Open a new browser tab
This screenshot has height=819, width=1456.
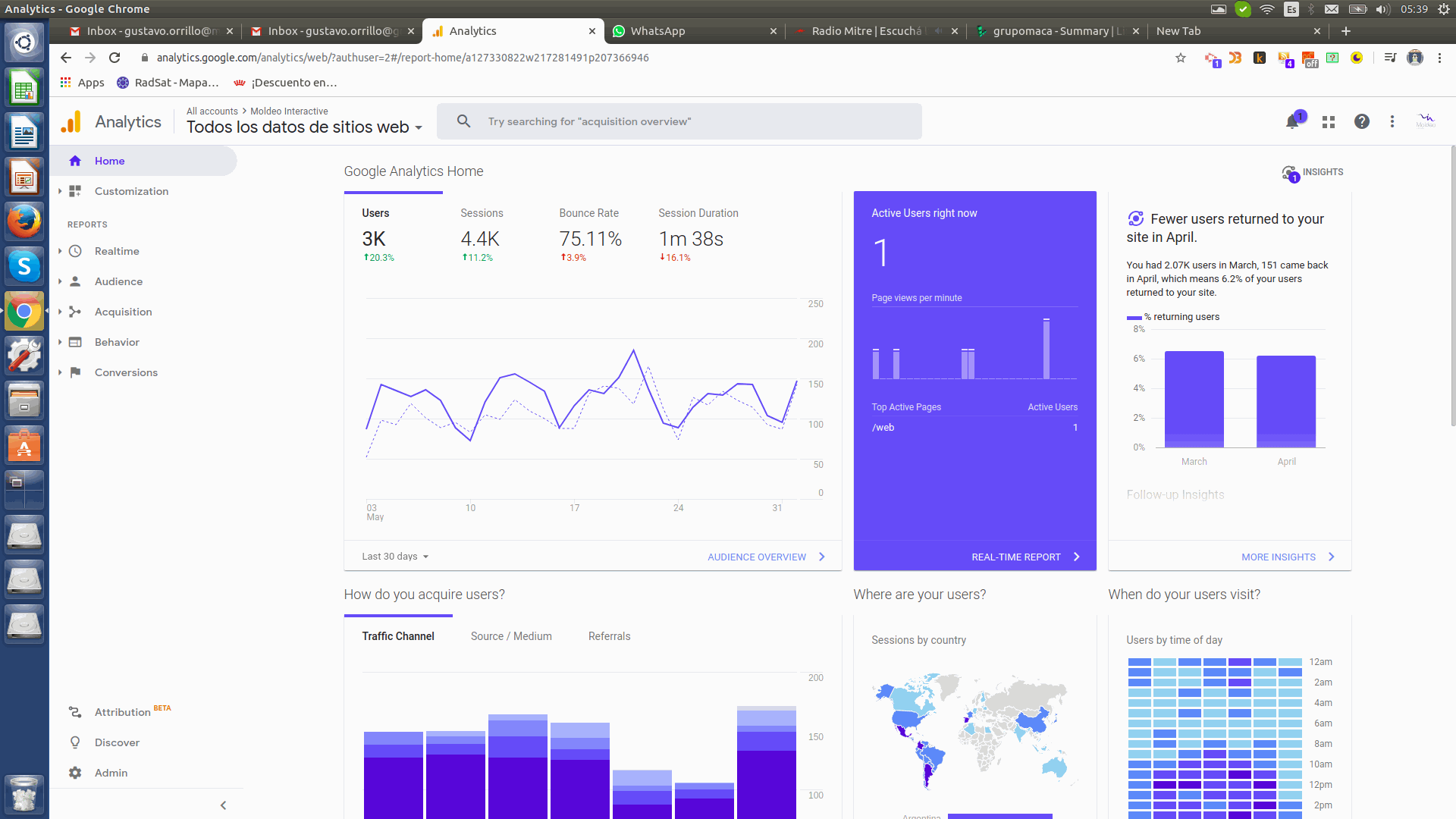point(1346,31)
